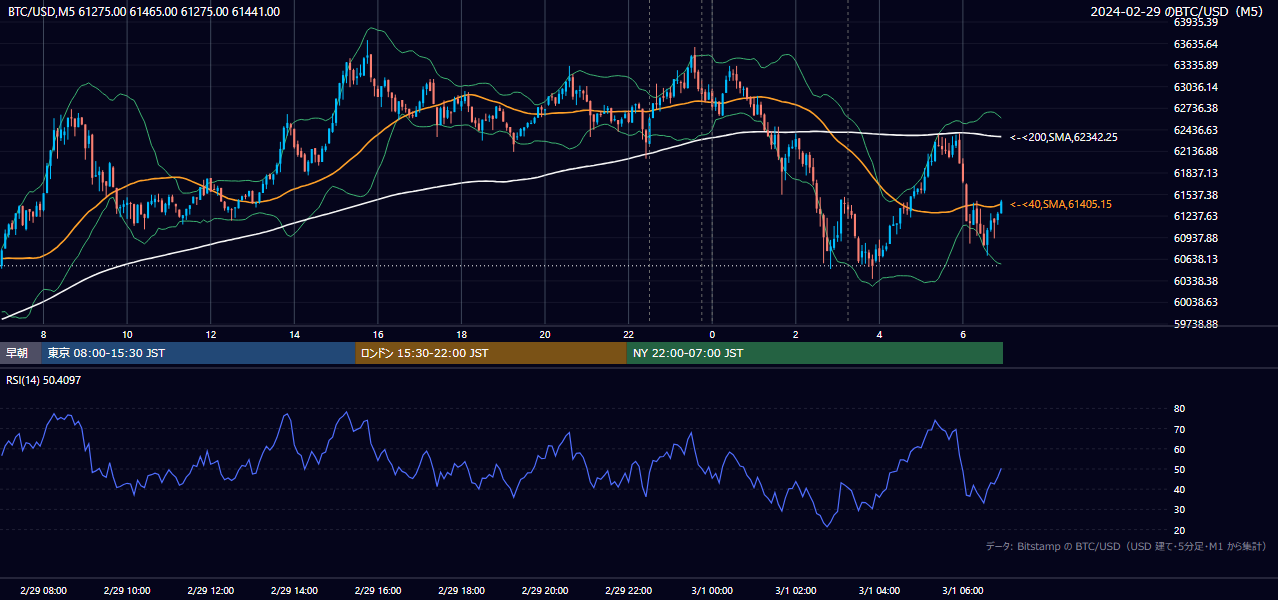Click price axis value 60937.88
This screenshot has height=600, width=1278.
[x=1195, y=238]
